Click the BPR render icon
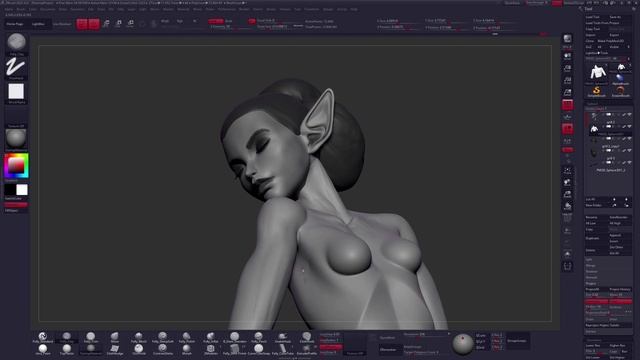The height and width of the screenshot is (360, 640). [x=568, y=39]
